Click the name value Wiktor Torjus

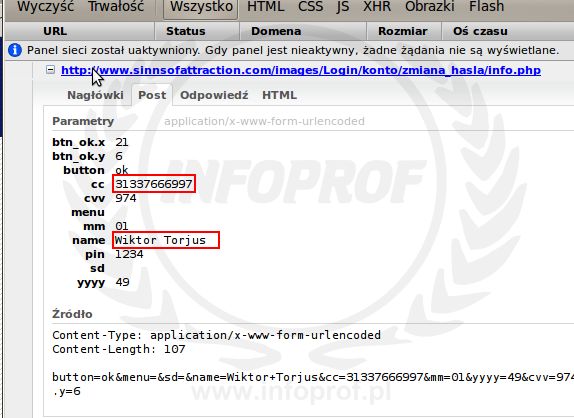click(160, 240)
